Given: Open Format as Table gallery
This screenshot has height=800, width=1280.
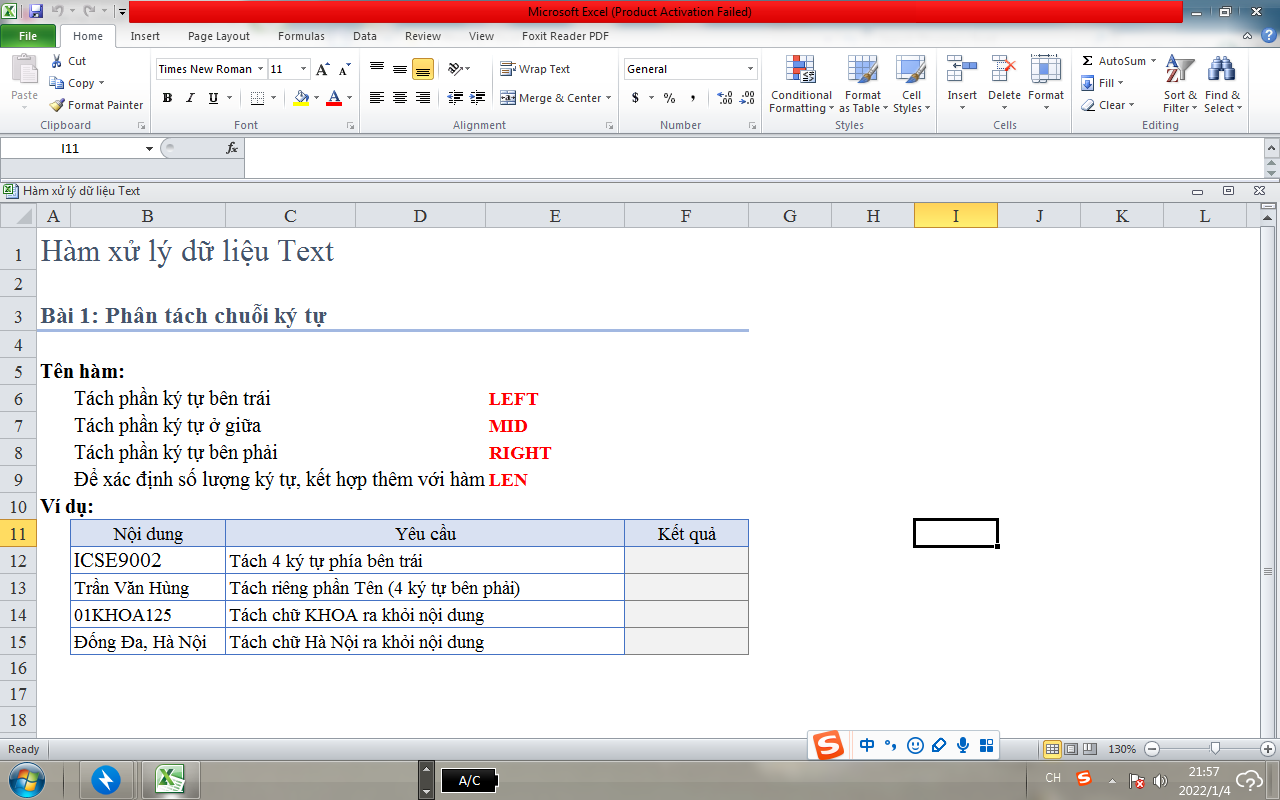Looking at the screenshot, I should pos(862,84).
